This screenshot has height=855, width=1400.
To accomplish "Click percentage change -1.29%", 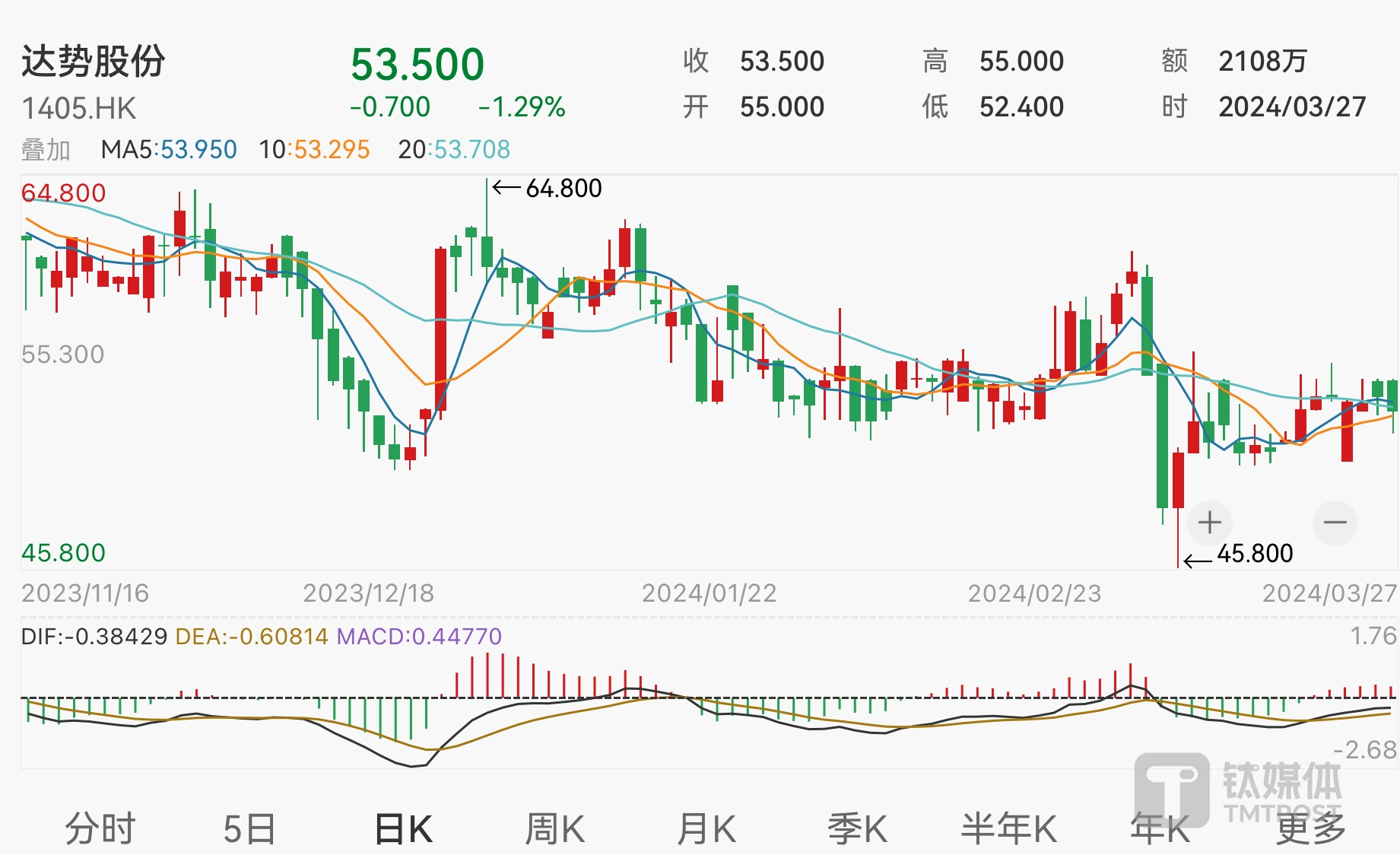I will click(x=522, y=106).
